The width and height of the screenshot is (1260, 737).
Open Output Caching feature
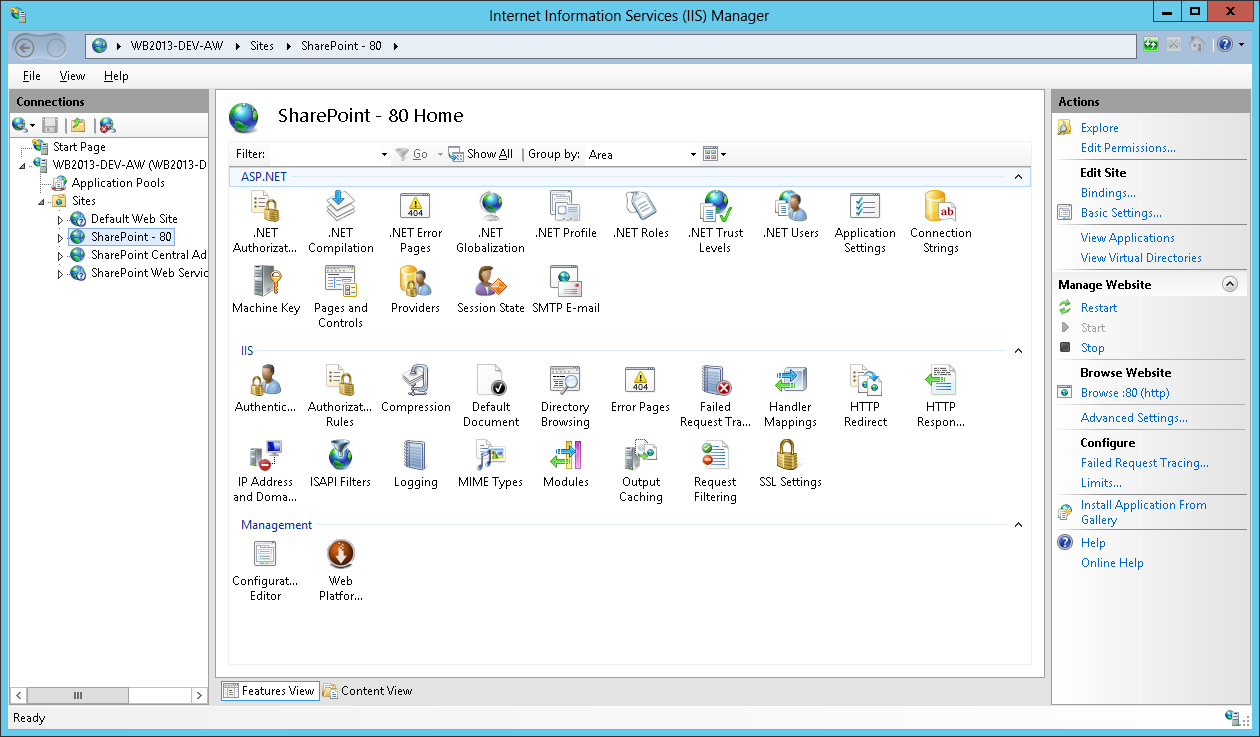coord(640,471)
